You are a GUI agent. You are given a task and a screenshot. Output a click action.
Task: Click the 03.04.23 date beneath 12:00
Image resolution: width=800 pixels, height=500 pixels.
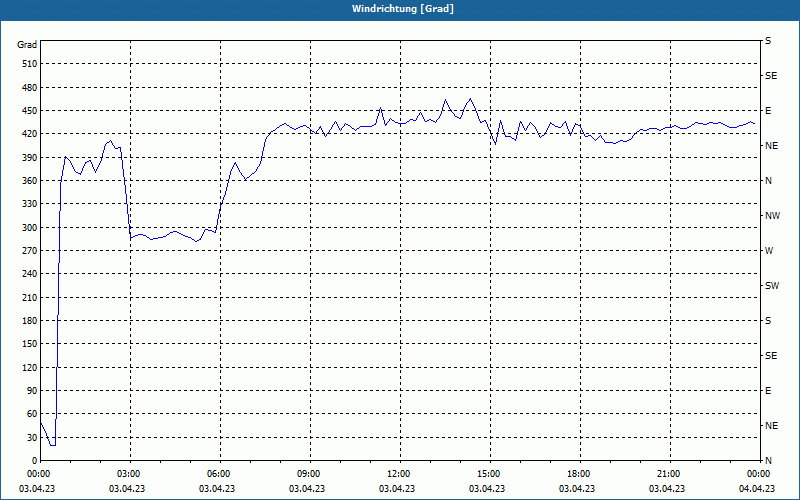[397, 489]
